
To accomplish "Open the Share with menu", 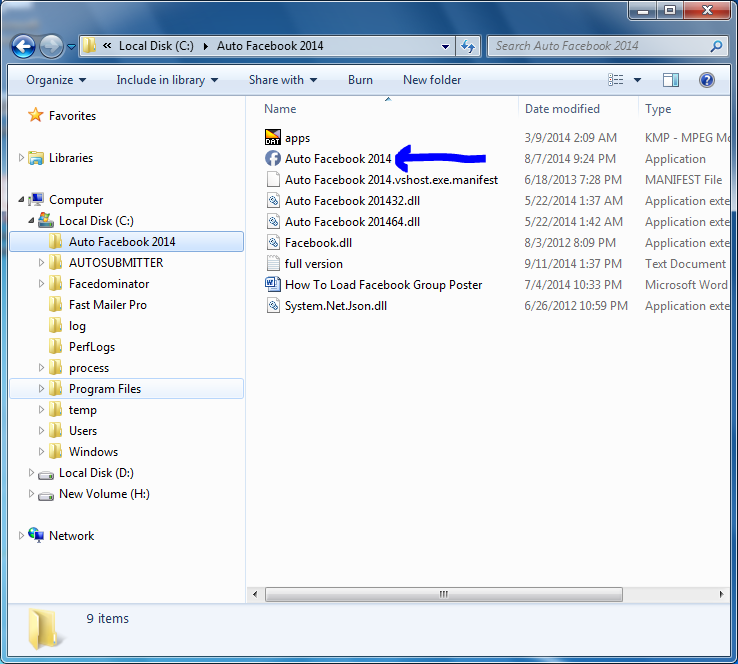I will pos(283,80).
